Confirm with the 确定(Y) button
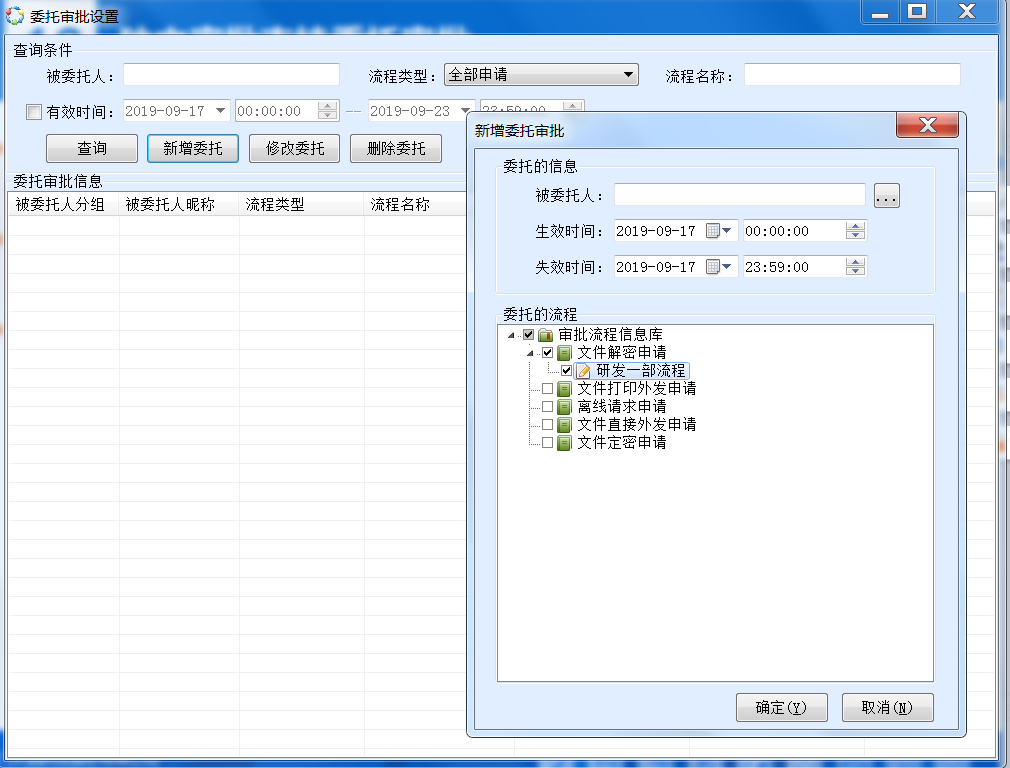Viewport: 1010px width, 768px height. pyautogui.click(x=781, y=707)
